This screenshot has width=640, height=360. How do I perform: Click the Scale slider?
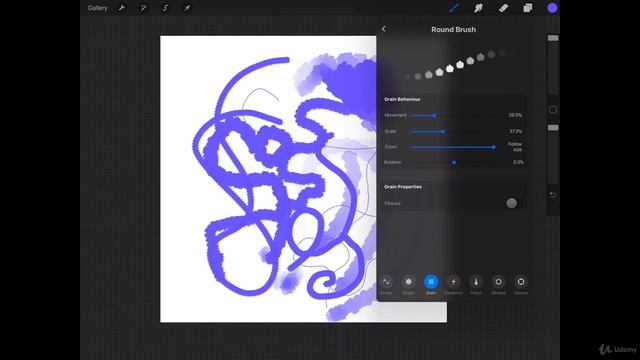click(x=454, y=131)
